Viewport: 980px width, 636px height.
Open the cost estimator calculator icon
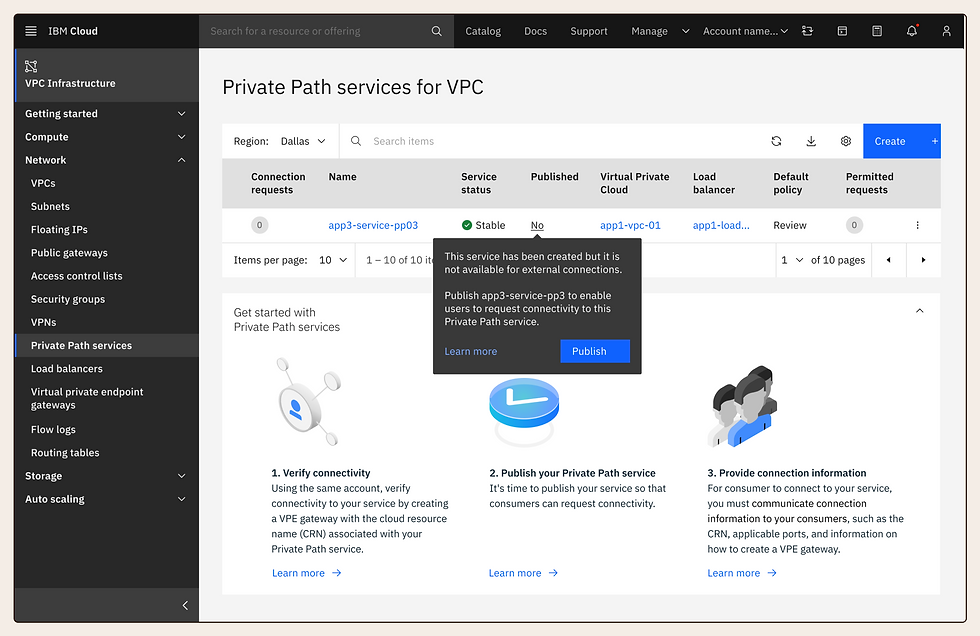877,31
